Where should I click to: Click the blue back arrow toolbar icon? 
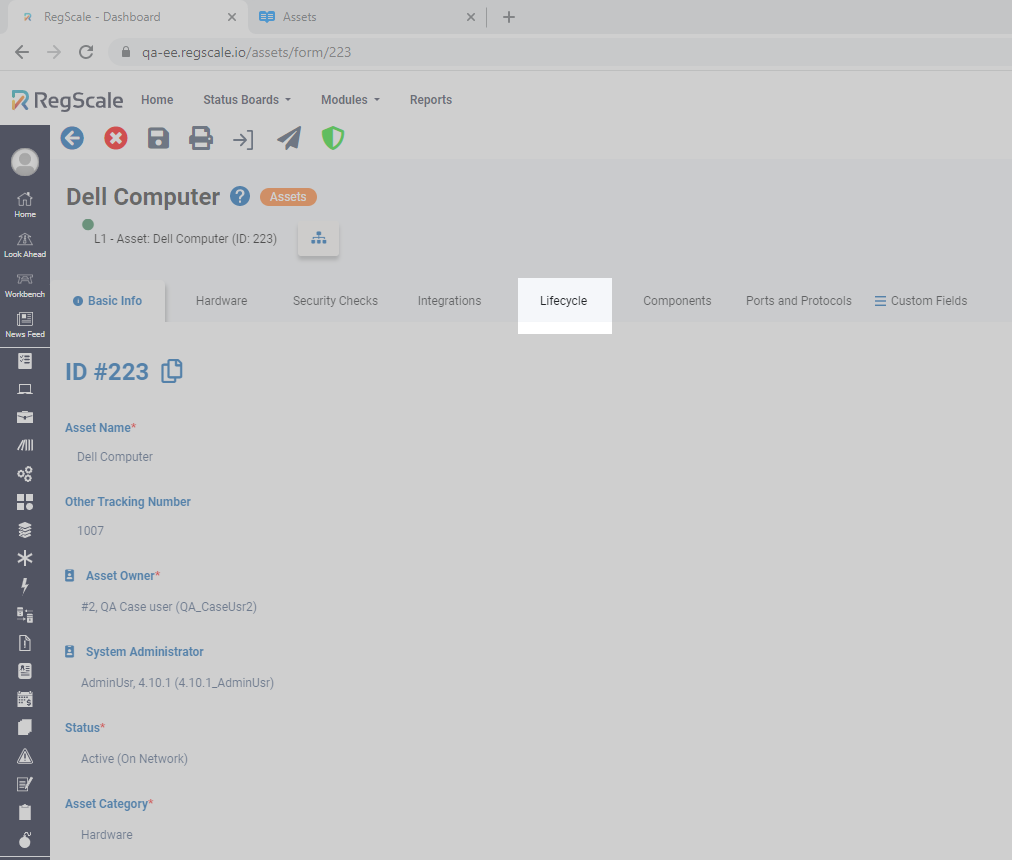pos(72,138)
